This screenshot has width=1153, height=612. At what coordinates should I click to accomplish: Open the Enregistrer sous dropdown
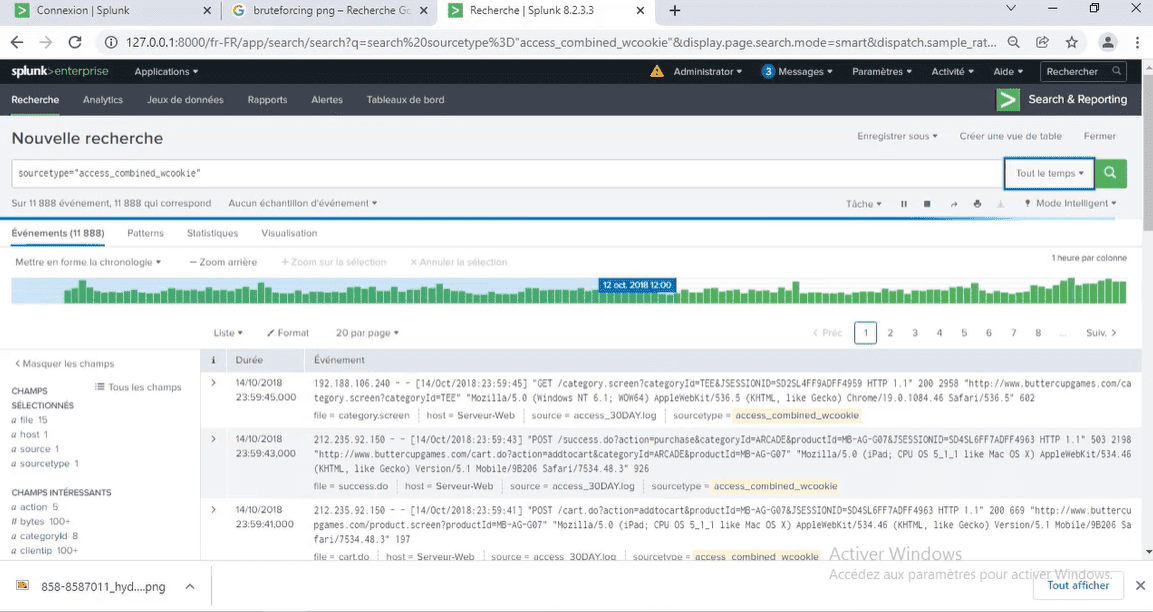point(897,136)
